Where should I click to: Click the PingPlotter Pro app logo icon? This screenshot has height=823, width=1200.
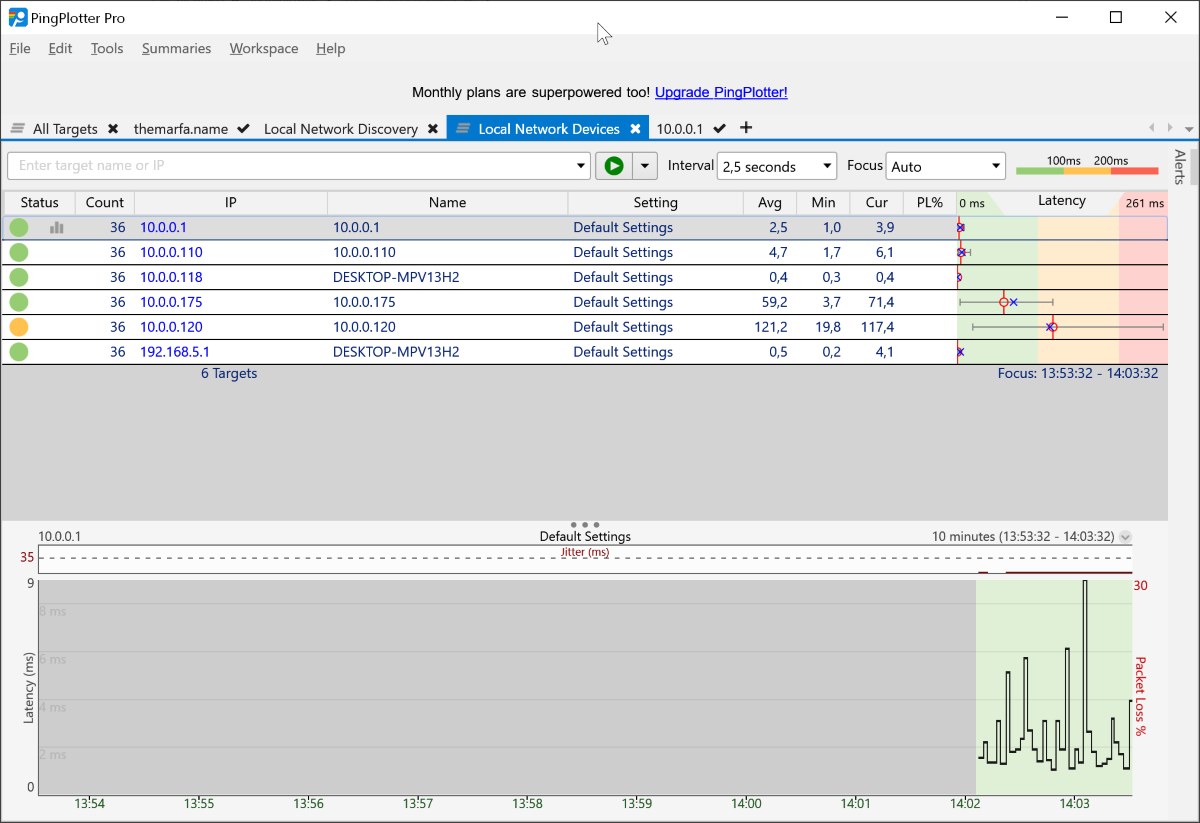[x=18, y=17]
